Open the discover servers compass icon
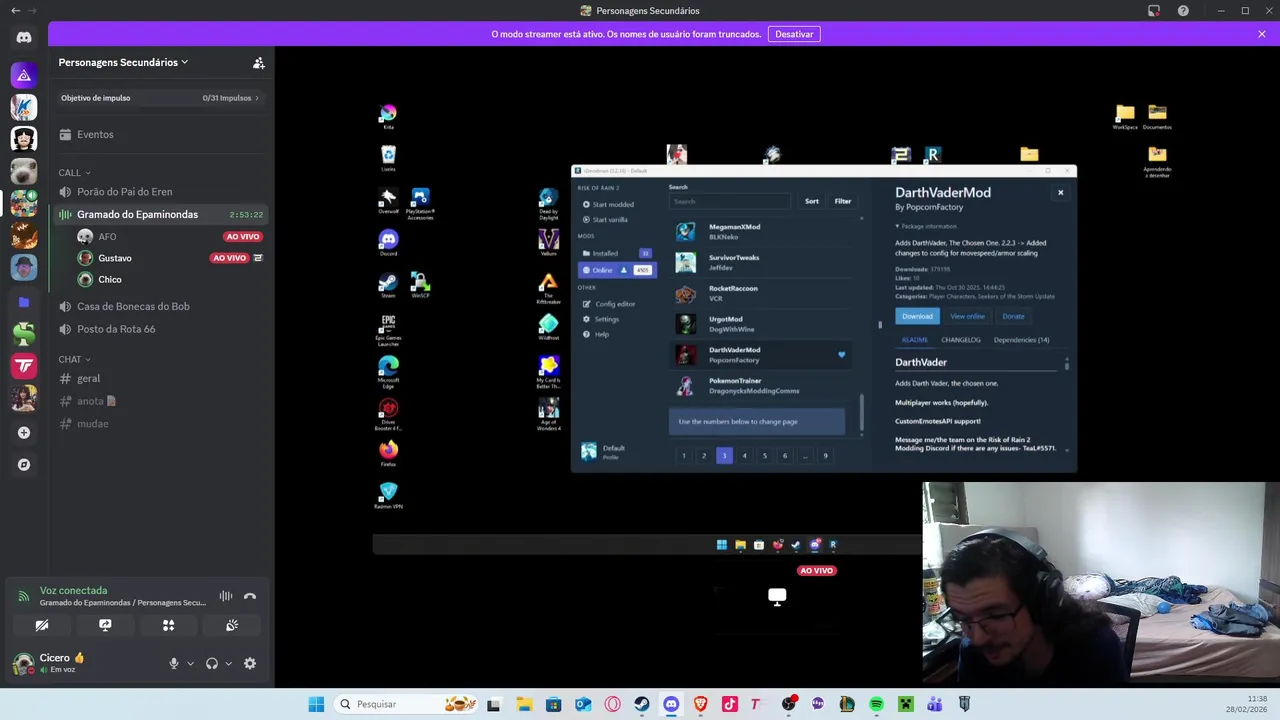The height and width of the screenshot is (720, 1280). point(24,465)
